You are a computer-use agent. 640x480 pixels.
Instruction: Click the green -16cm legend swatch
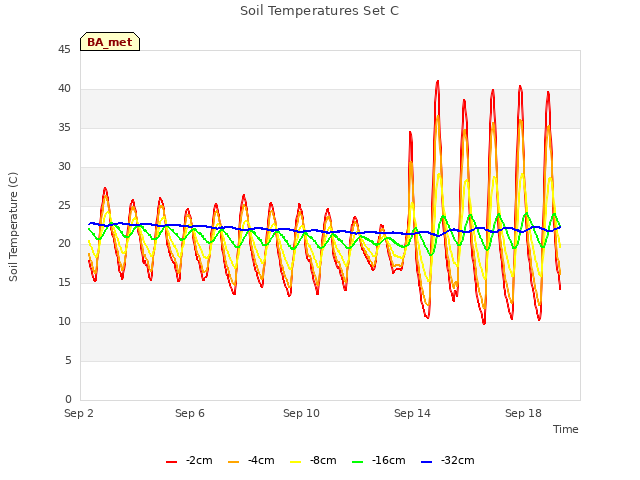pyautogui.click(x=357, y=462)
